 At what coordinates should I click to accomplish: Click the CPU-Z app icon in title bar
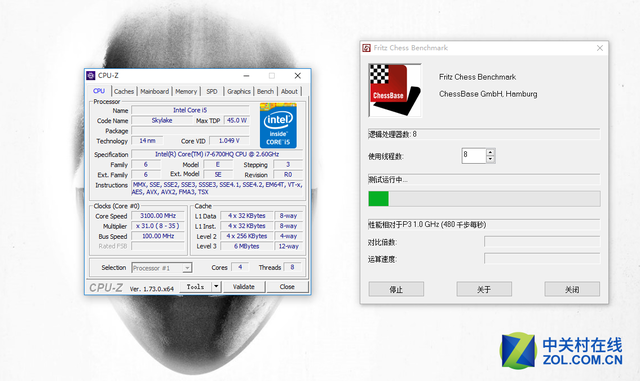tap(91, 76)
